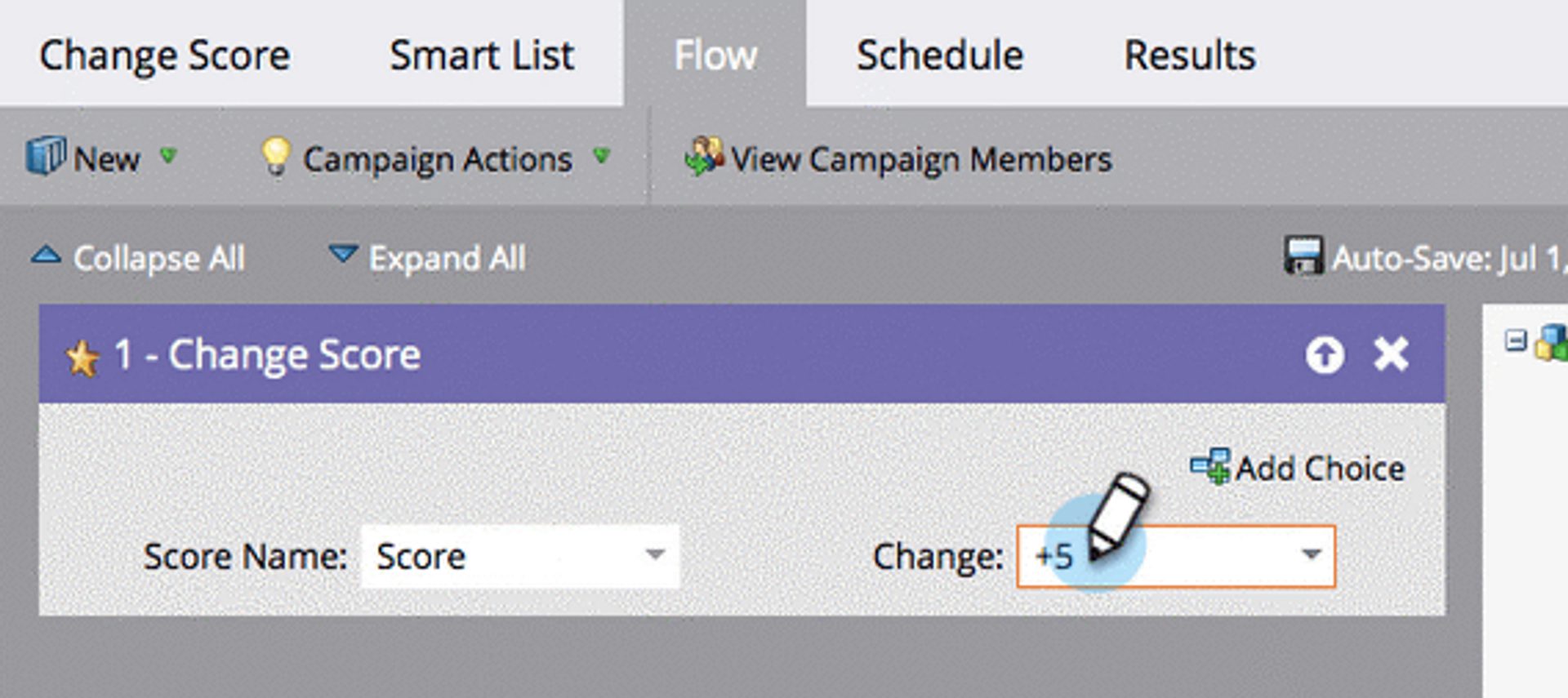Open the Change value dropdown arrow

tap(1311, 555)
